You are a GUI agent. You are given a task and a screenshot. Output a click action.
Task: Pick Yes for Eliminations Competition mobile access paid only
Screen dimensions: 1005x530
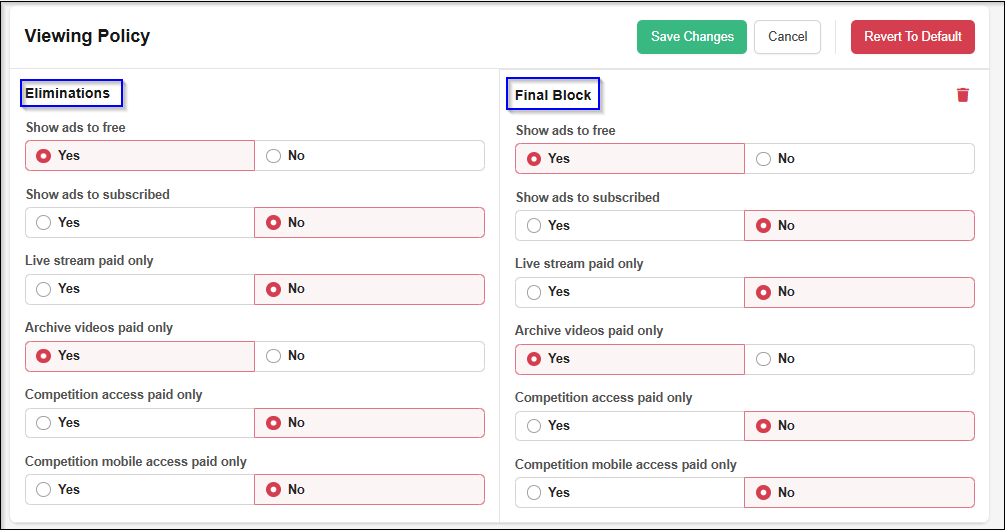[x=44, y=490]
